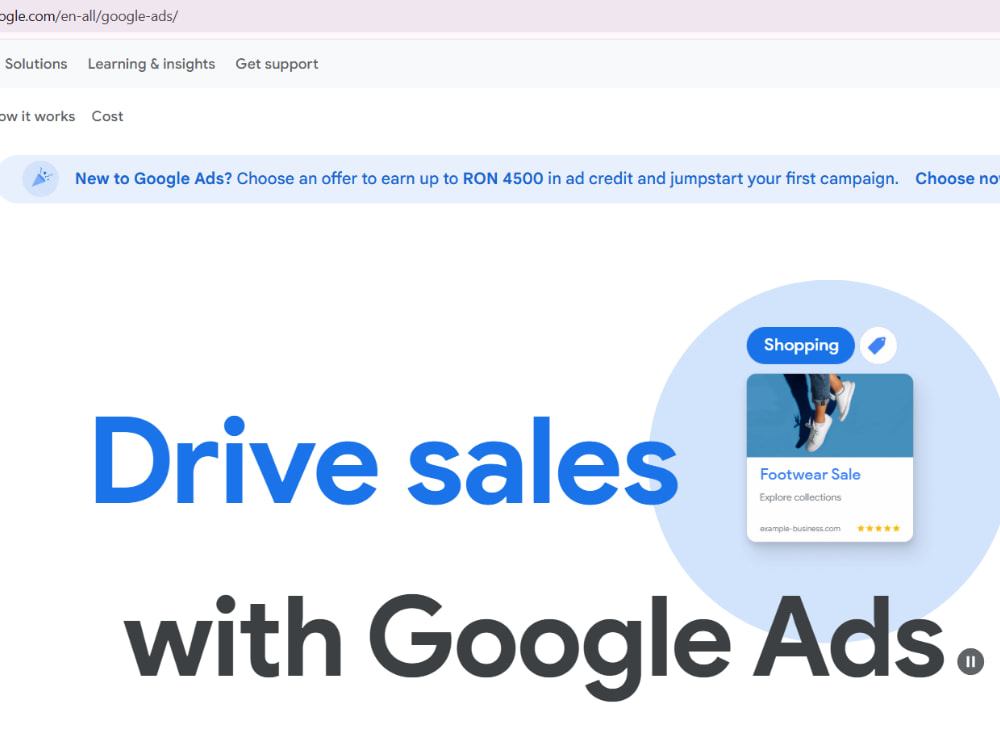Open the Get support menu

[277, 64]
